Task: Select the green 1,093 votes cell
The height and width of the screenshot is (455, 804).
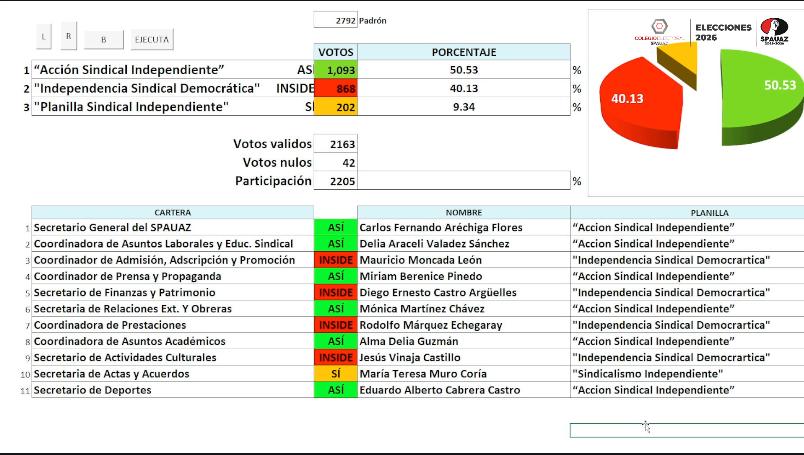Action: (335, 70)
